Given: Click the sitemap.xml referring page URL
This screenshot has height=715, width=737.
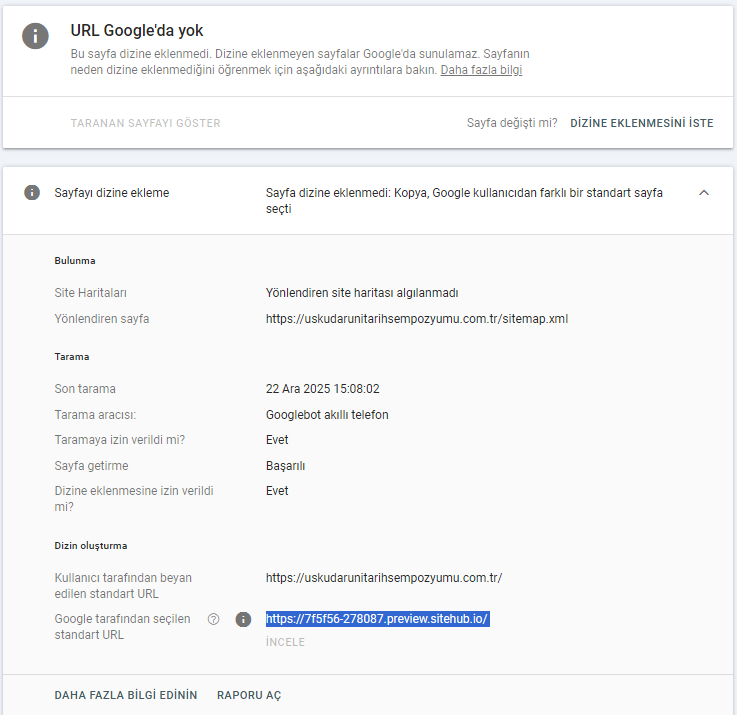Looking at the screenshot, I should [416, 319].
